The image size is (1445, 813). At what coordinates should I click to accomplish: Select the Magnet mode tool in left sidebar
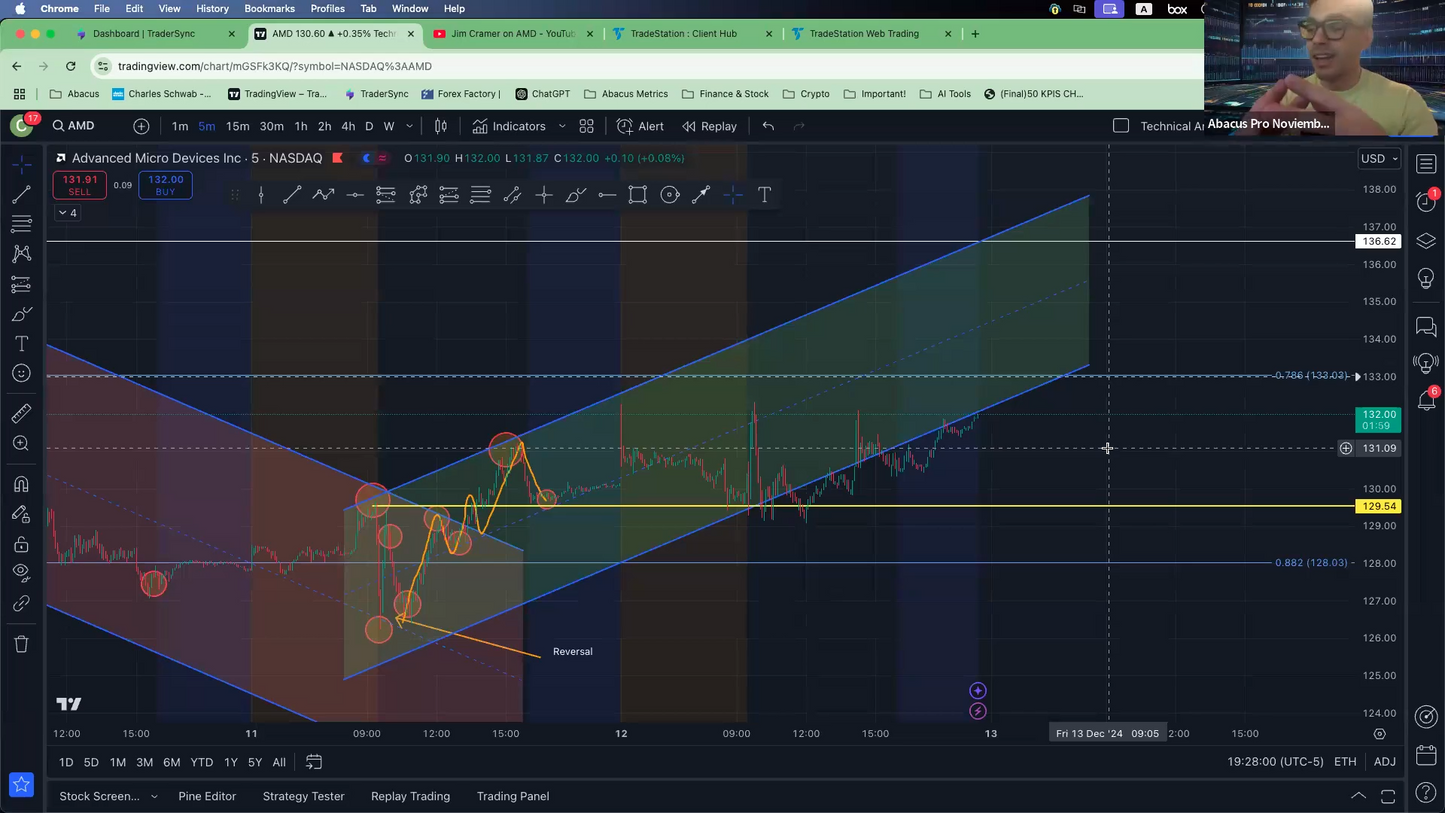[x=21, y=485]
